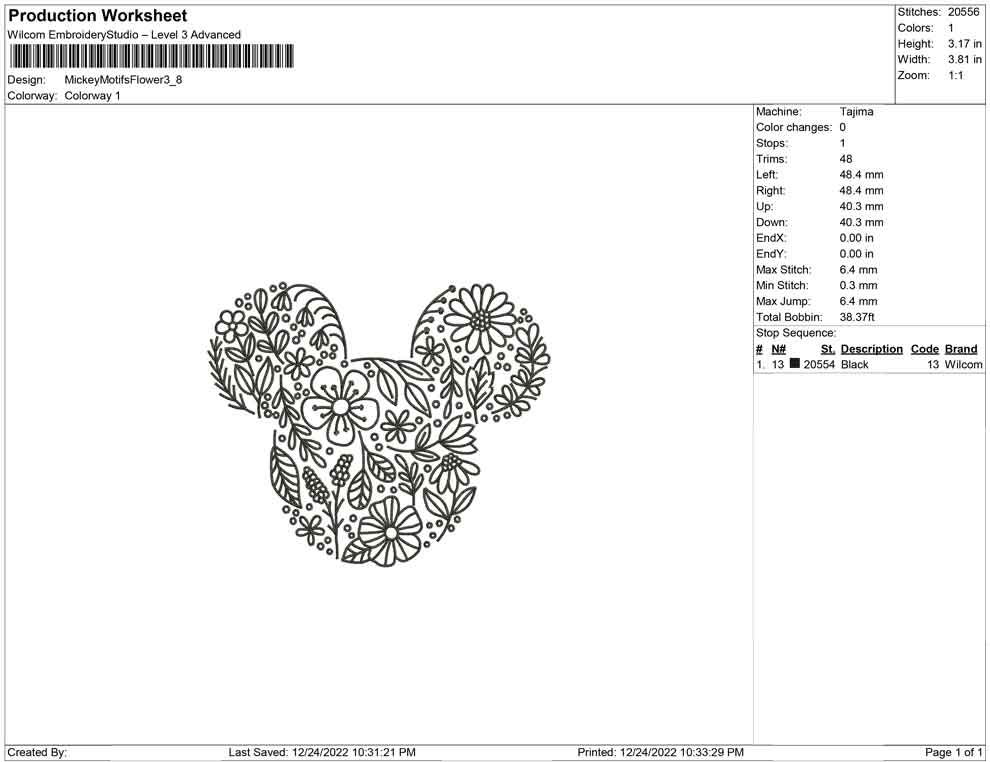Select Up value 40.3 mm

[x=861, y=206]
